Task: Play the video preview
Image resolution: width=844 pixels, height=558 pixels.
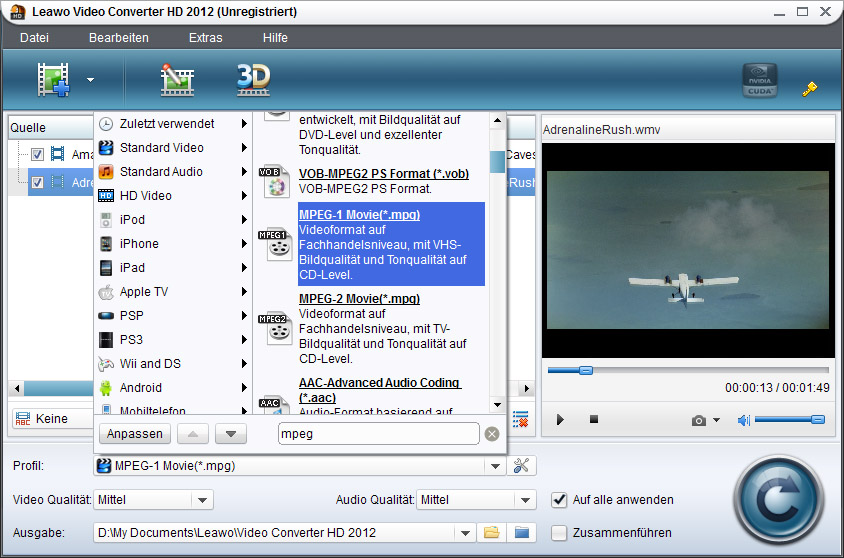Action: [560, 420]
